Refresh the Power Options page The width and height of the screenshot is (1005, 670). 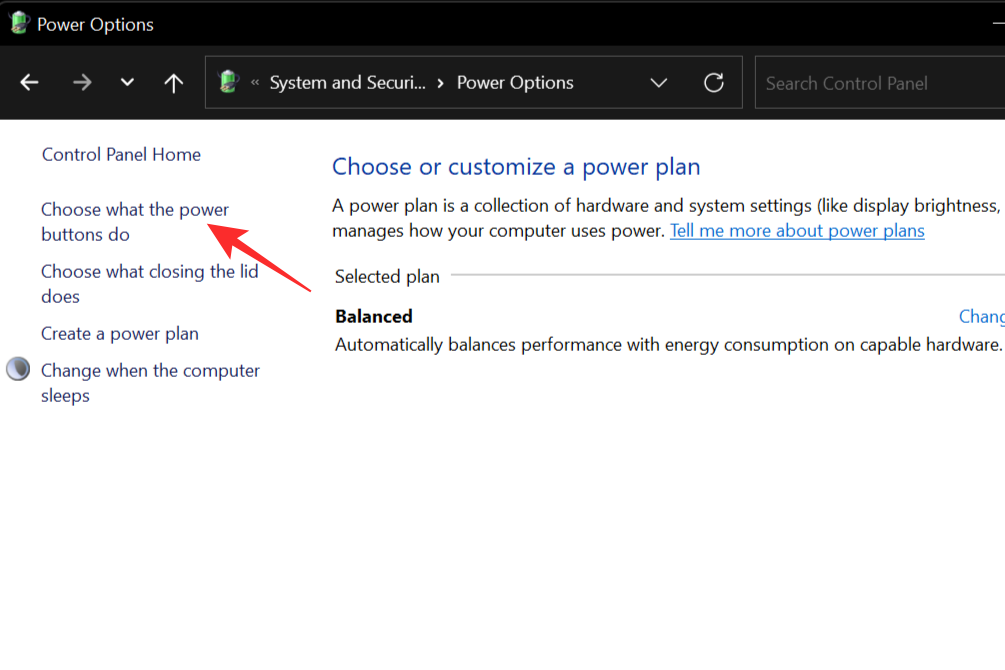pos(714,83)
